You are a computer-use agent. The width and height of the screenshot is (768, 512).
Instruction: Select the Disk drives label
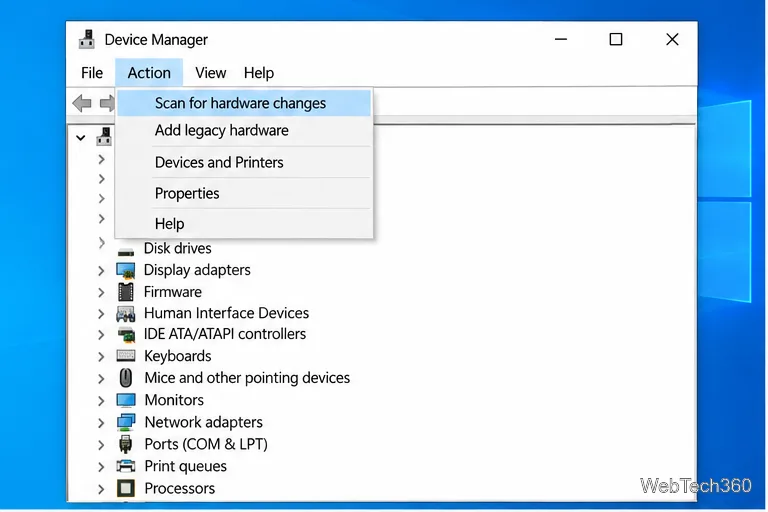[177, 248]
